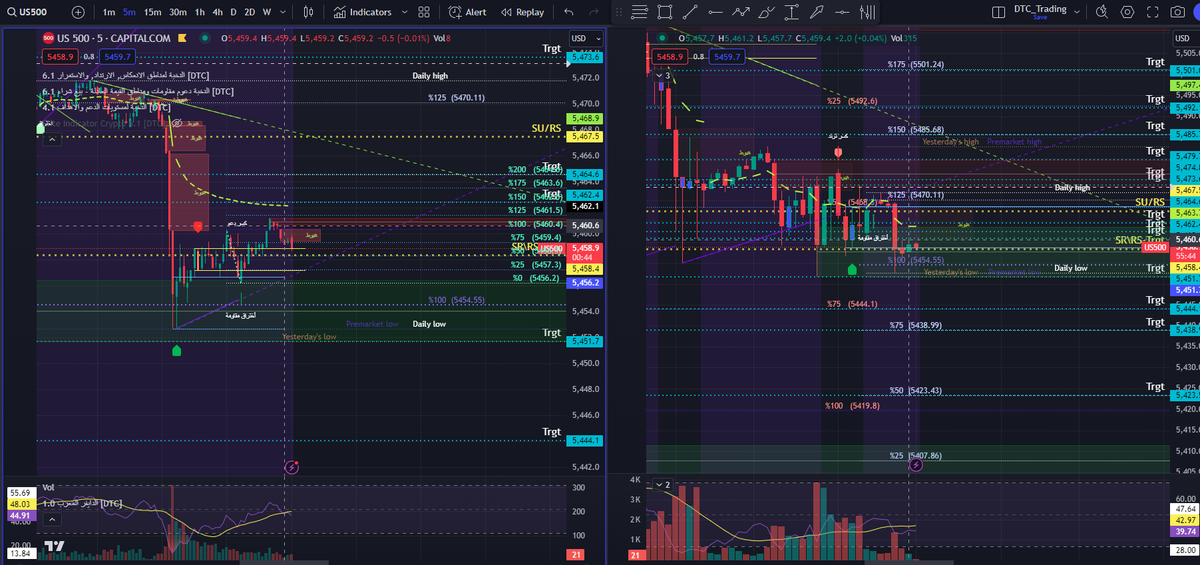The image size is (1200, 565).
Task: Select the D daily timeframe
Action: (x=233, y=12)
